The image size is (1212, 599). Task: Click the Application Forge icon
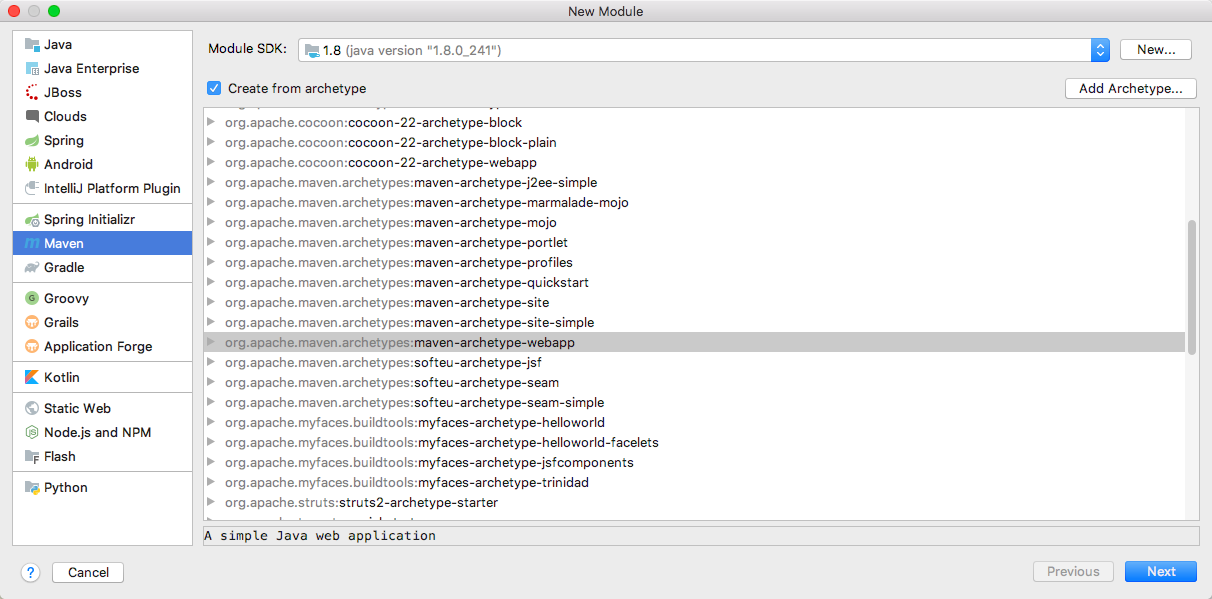pos(32,347)
